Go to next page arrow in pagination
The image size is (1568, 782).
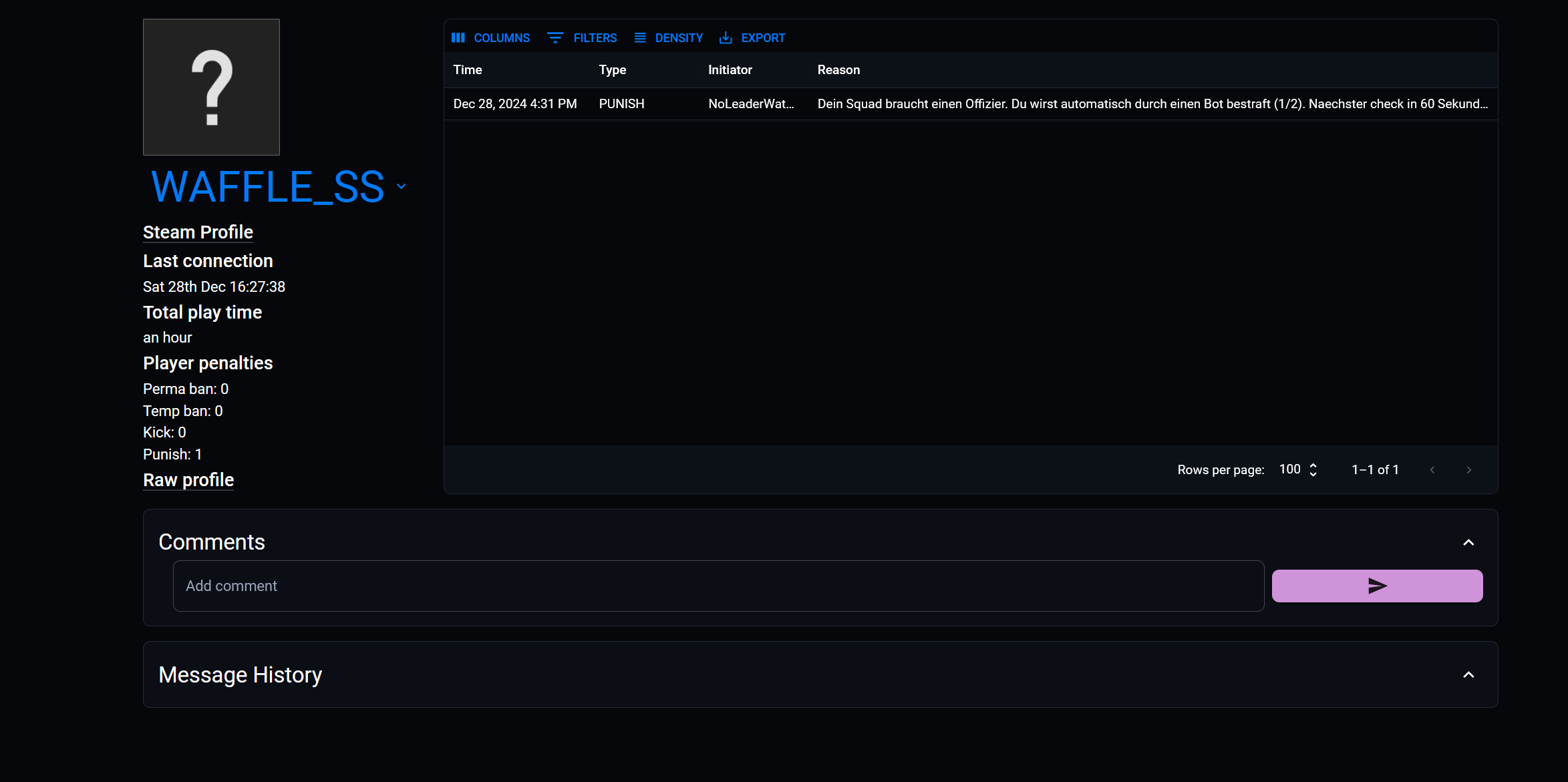tap(1469, 470)
